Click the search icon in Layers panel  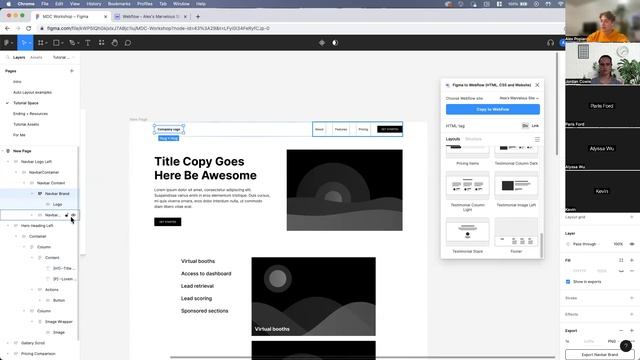[7, 58]
